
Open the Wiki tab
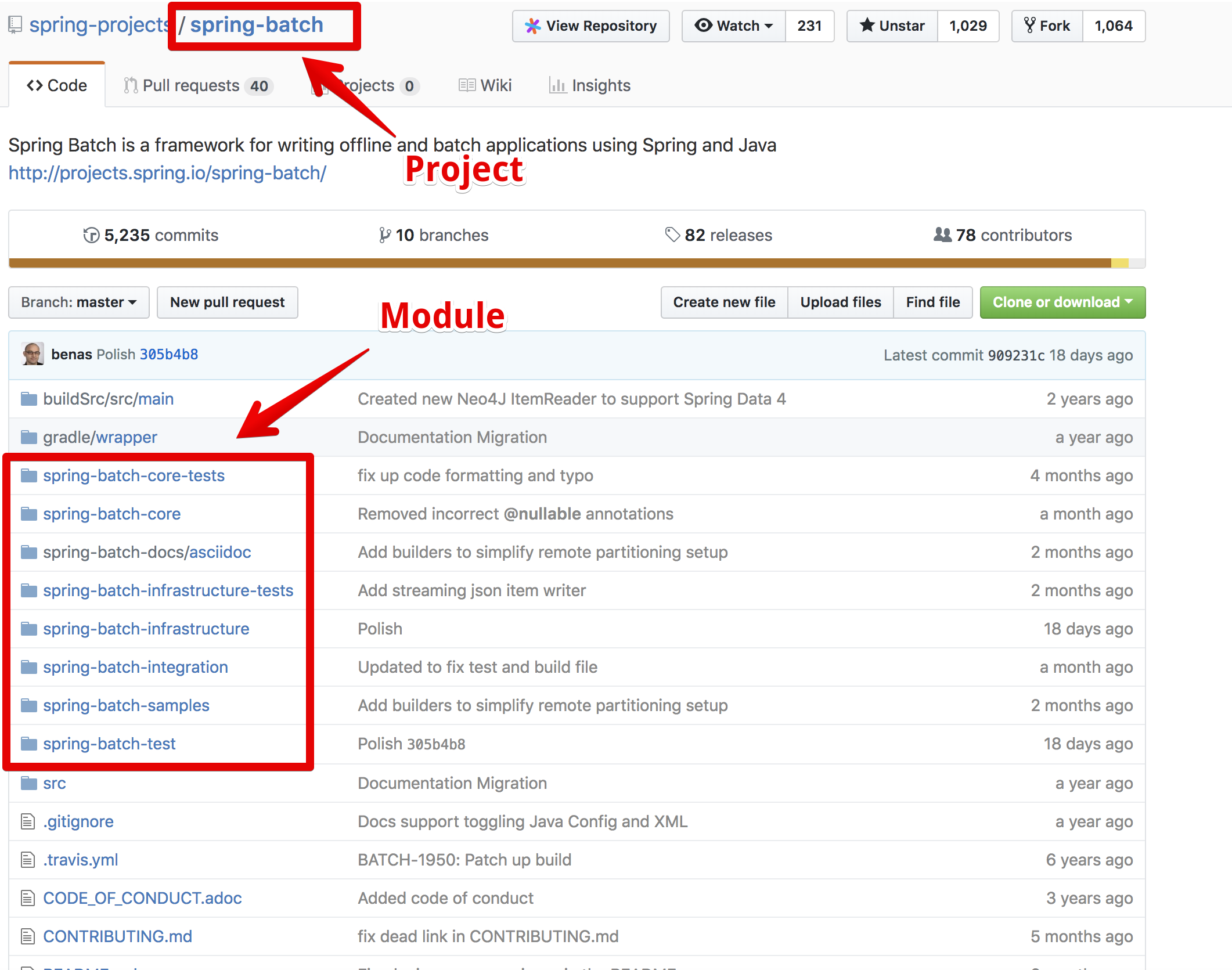[x=485, y=85]
